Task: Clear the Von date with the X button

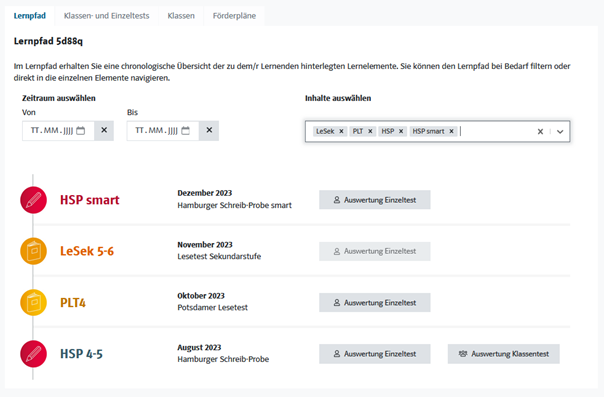Action: pyautogui.click(x=104, y=131)
